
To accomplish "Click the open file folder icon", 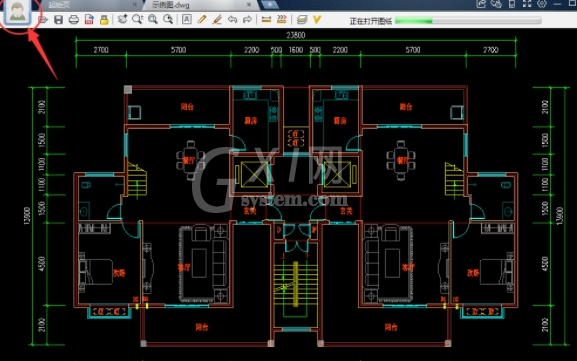I will coord(43,20).
